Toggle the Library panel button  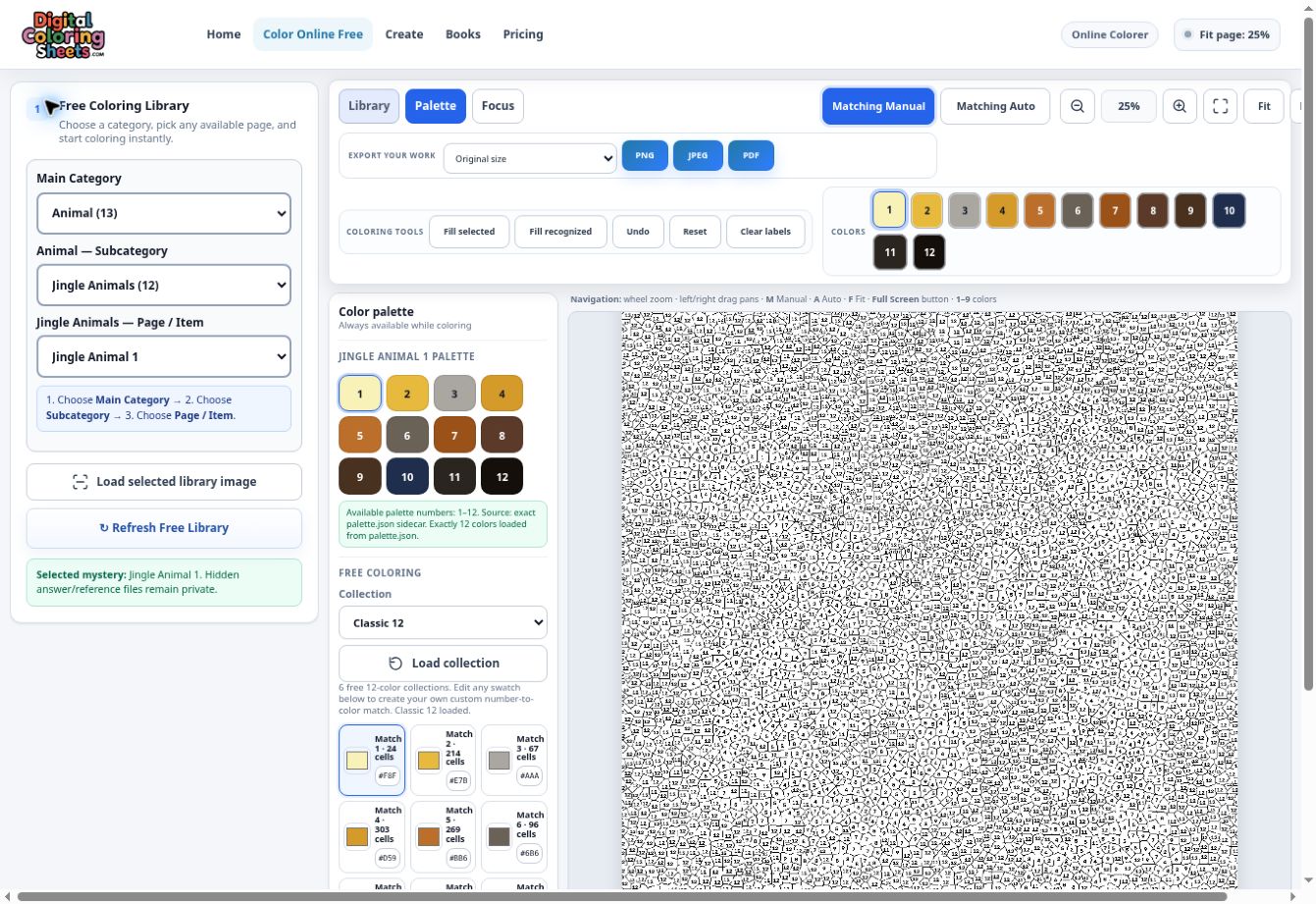pos(369,106)
